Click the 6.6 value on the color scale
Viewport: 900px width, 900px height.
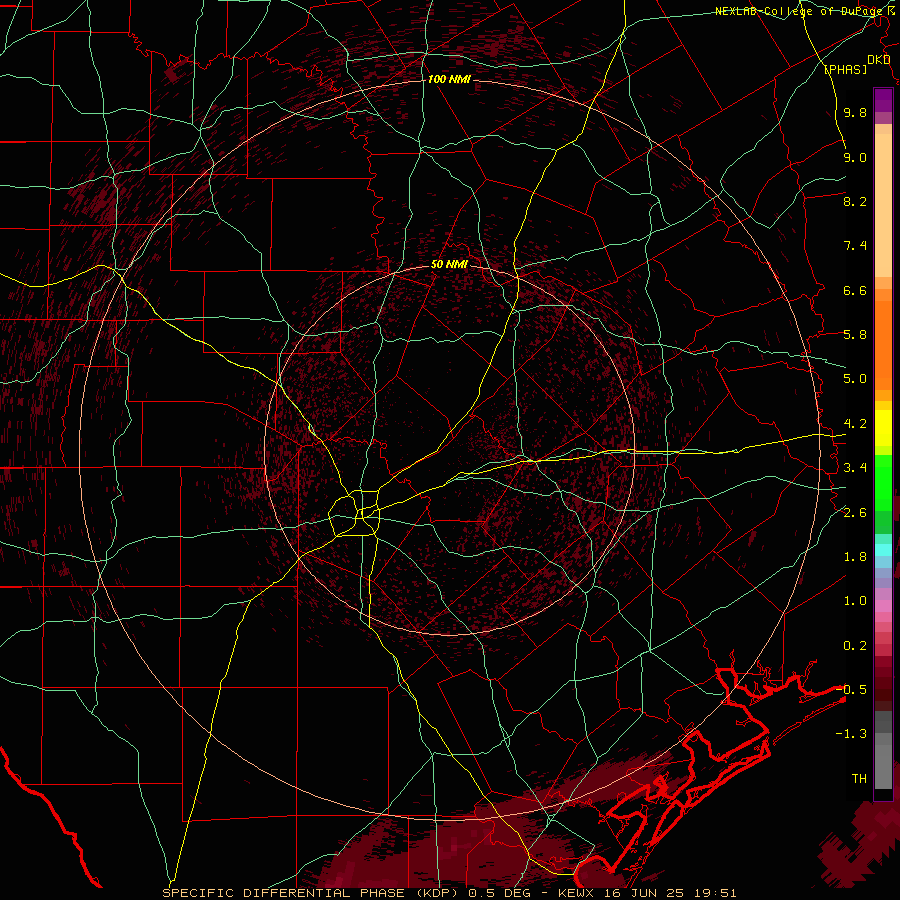(x=855, y=290)
